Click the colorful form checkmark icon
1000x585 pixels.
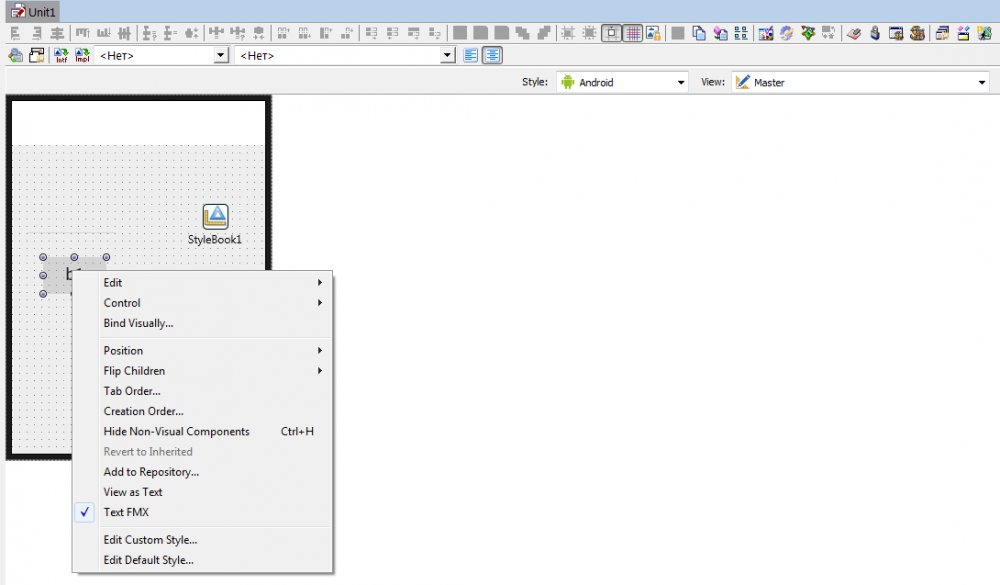coord(766,33)
